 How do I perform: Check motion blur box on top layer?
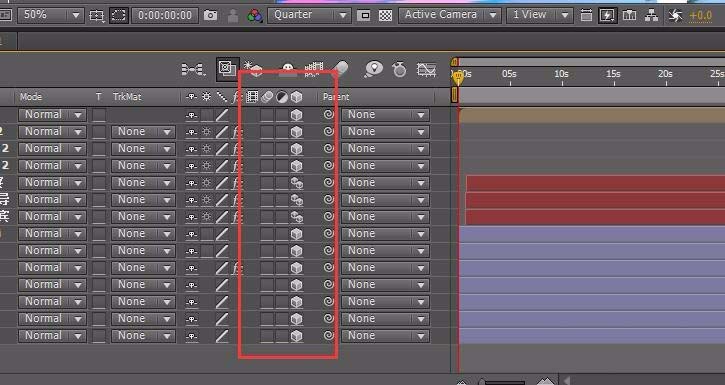click(x=267, y=115)
